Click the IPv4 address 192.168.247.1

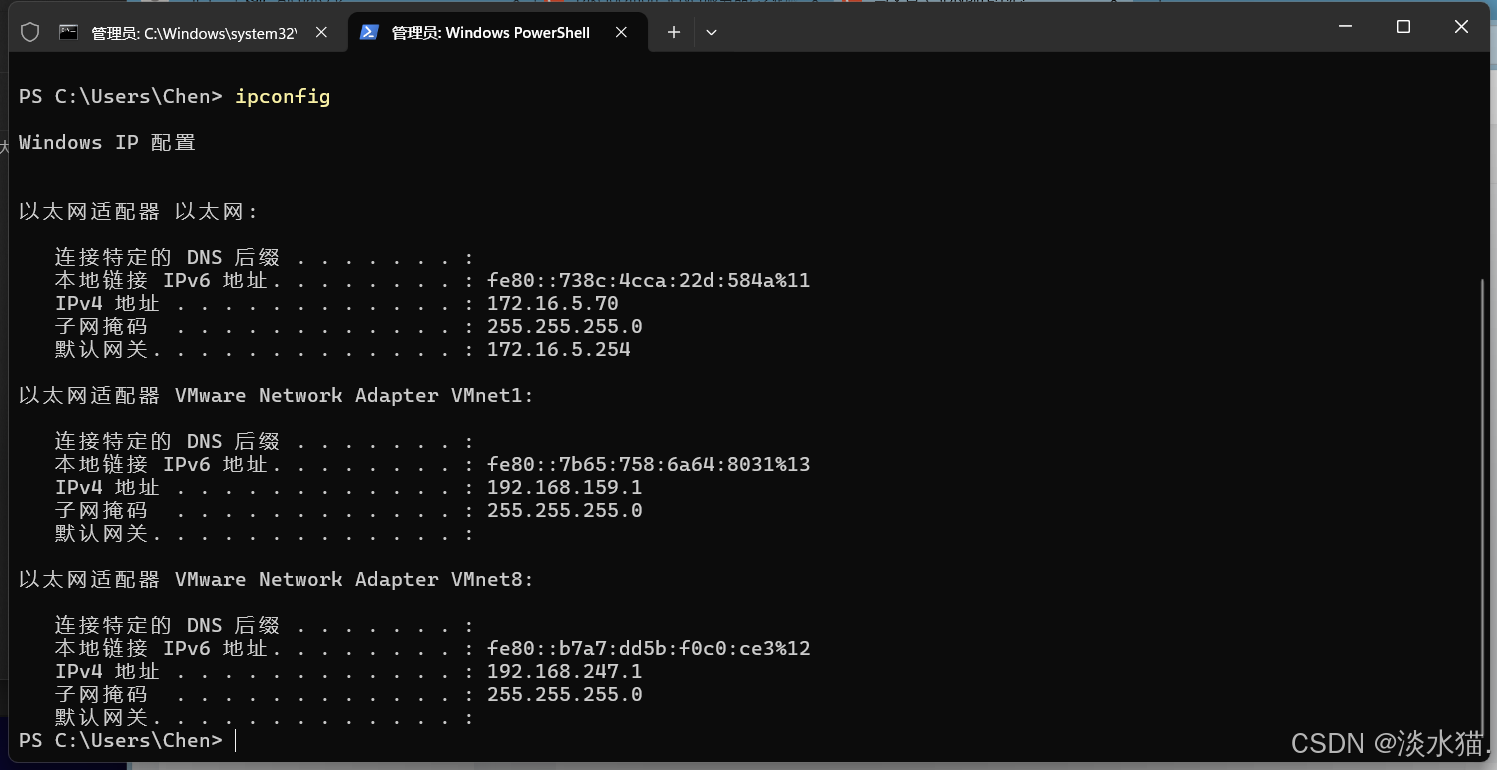(x=565, y=671)
